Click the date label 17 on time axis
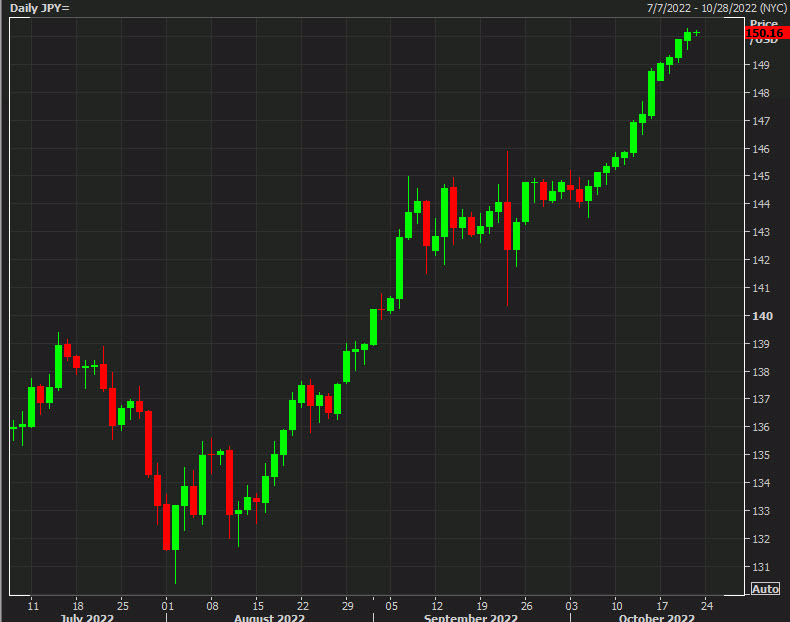 click(x=662, y=606)
